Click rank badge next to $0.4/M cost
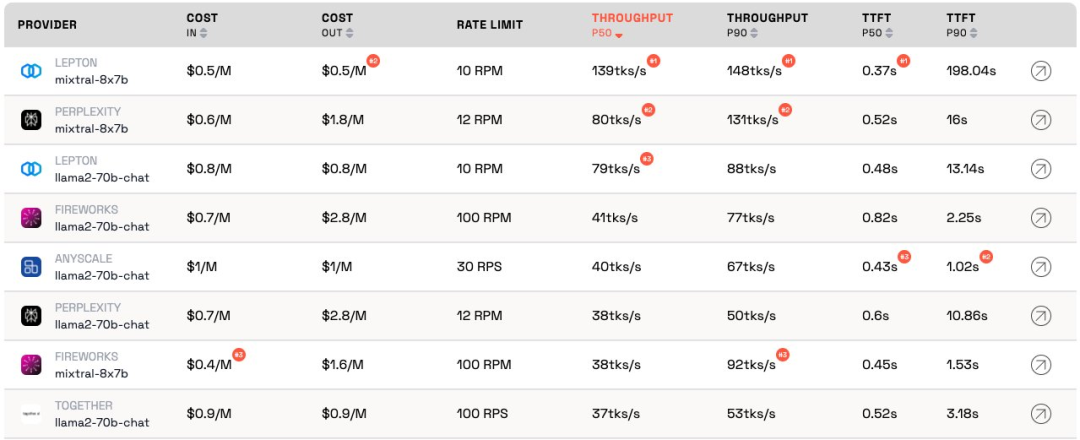The height and width of the screenshot is (440, 1080). tap(239, 355)
